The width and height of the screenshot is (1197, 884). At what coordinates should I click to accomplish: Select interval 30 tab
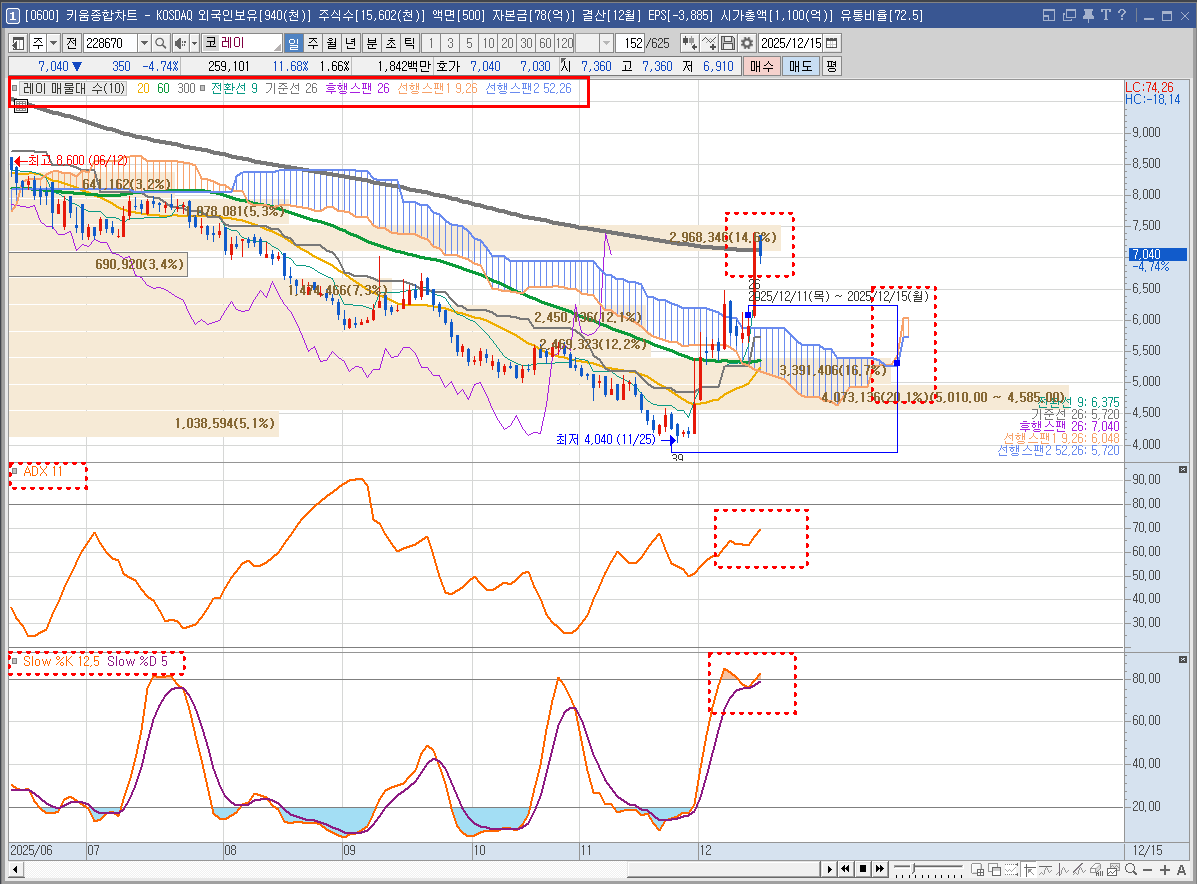[x=527, y=44]
